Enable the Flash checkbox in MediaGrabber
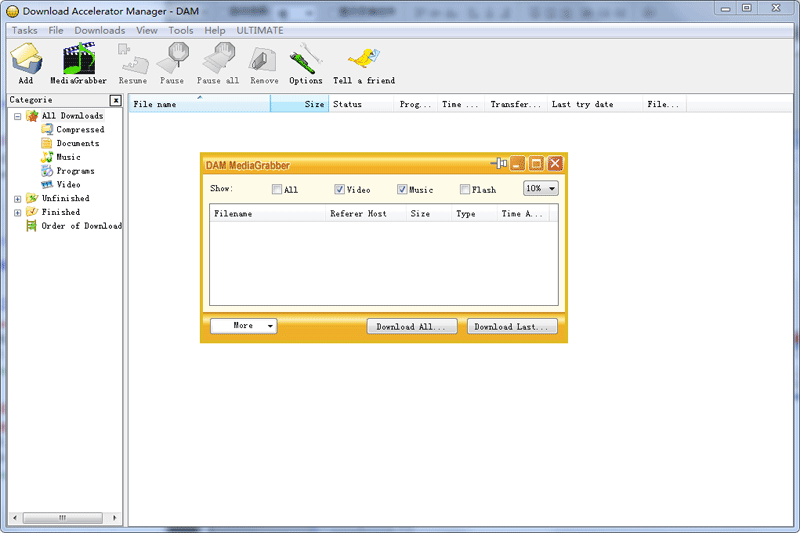The height and width of the screenshot is (533, 800). pos(464,189)
